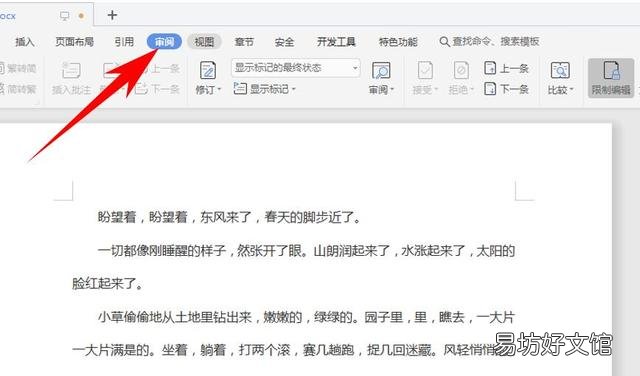This screenshot has width=640, height=376.
Task: Expand the 修订 dropdown arrow
Action: point(219,89)
